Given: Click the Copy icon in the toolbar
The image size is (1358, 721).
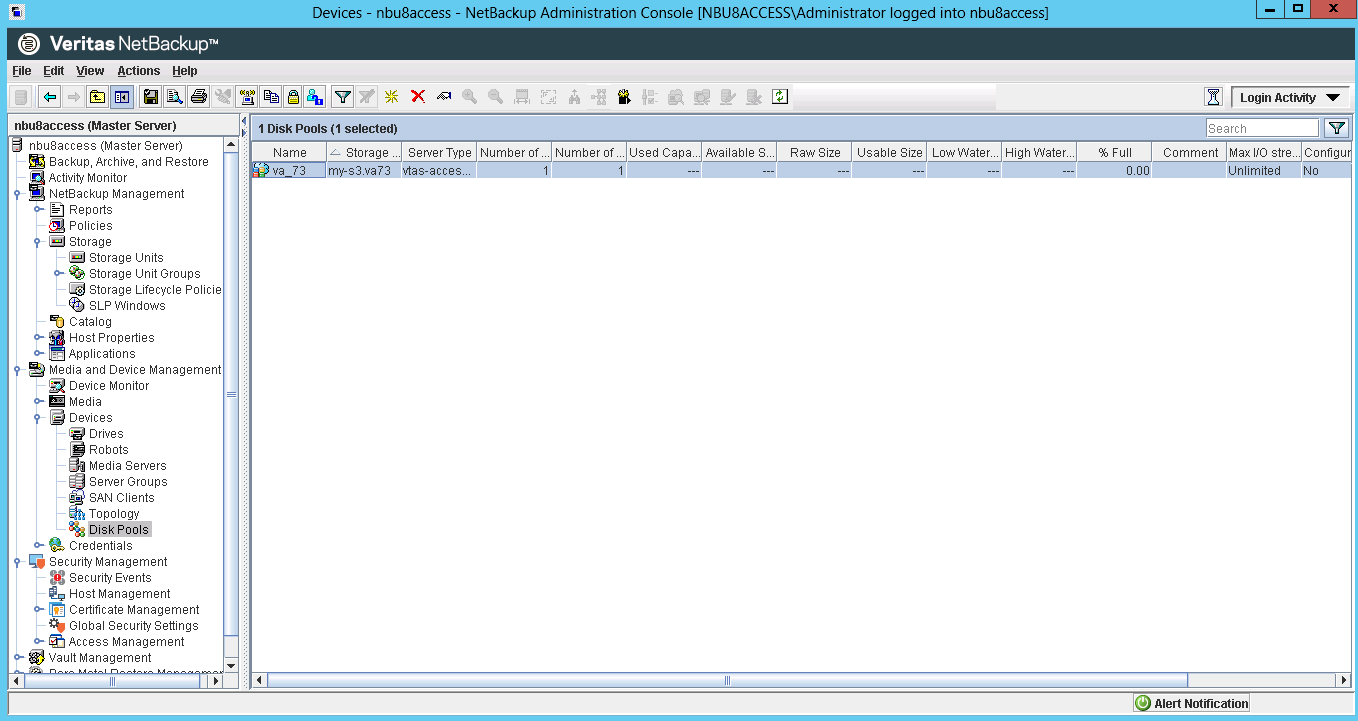Looking at the screenshot, I should coord(272,96).
